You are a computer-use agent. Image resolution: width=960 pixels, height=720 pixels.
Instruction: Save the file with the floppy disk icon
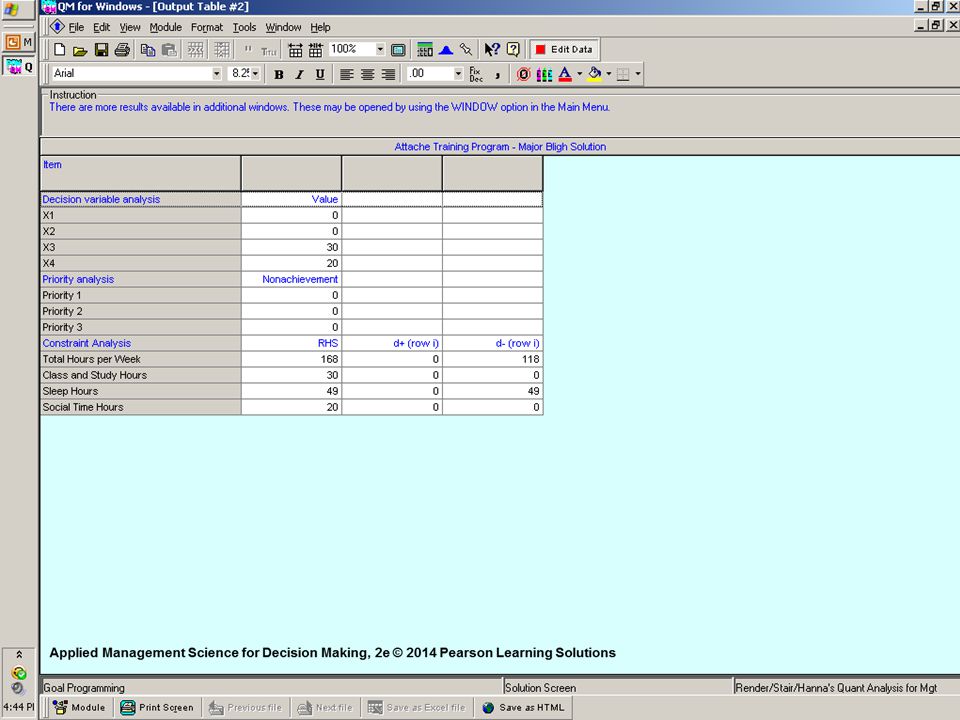(101, 50)
